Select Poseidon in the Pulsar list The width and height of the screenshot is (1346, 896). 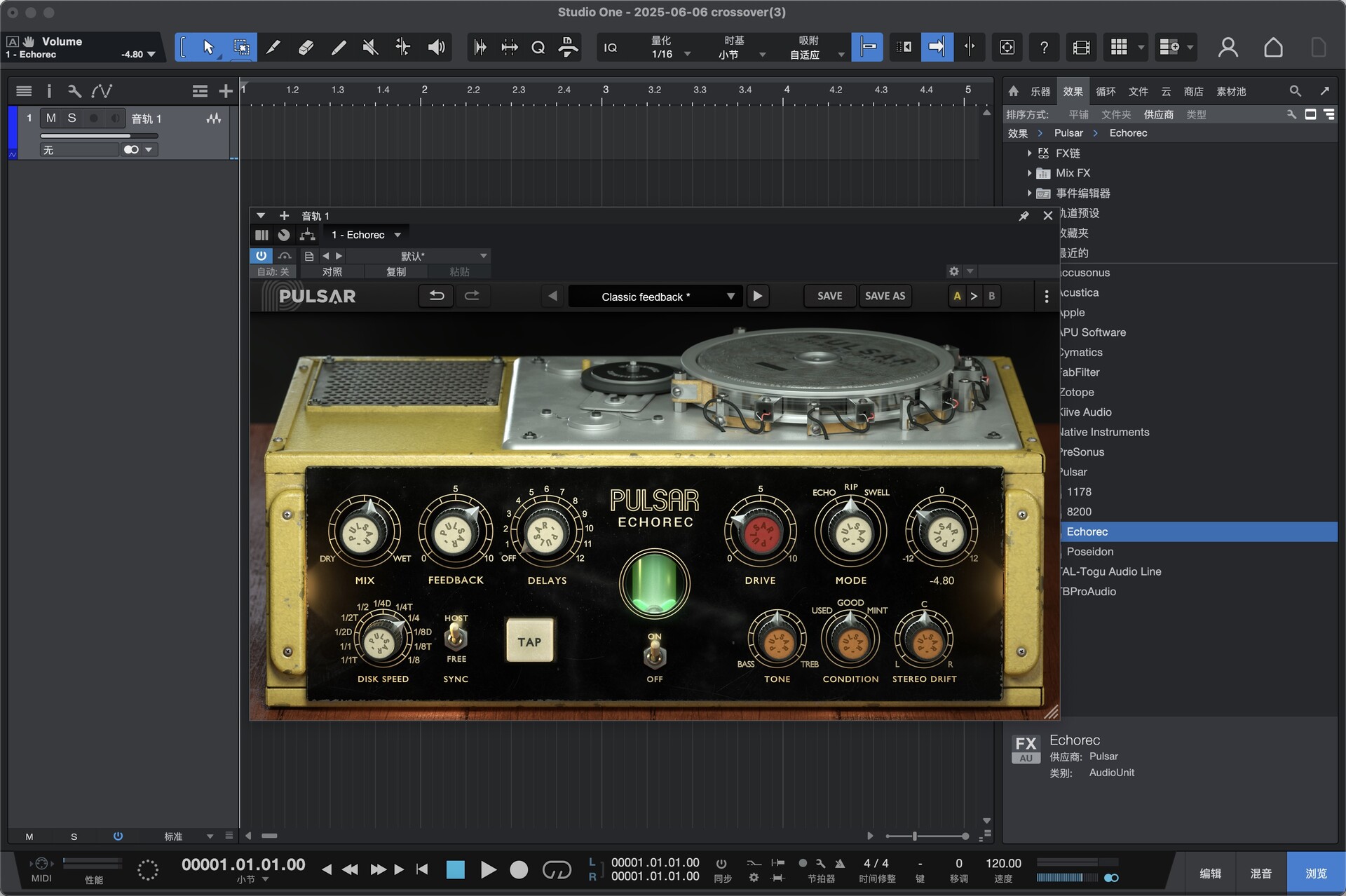click(1089, 552)
